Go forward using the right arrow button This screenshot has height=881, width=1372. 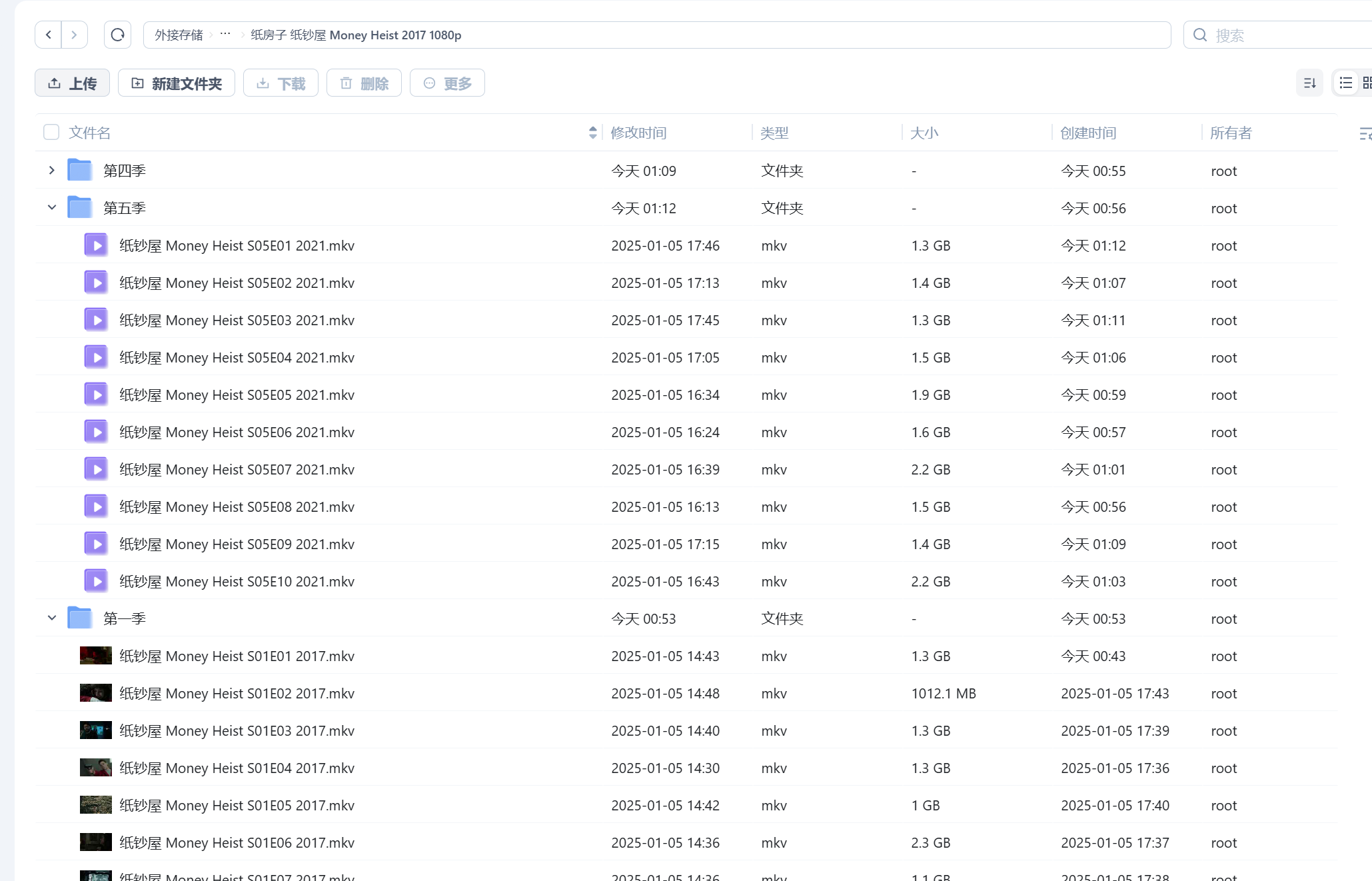point(74,35)
